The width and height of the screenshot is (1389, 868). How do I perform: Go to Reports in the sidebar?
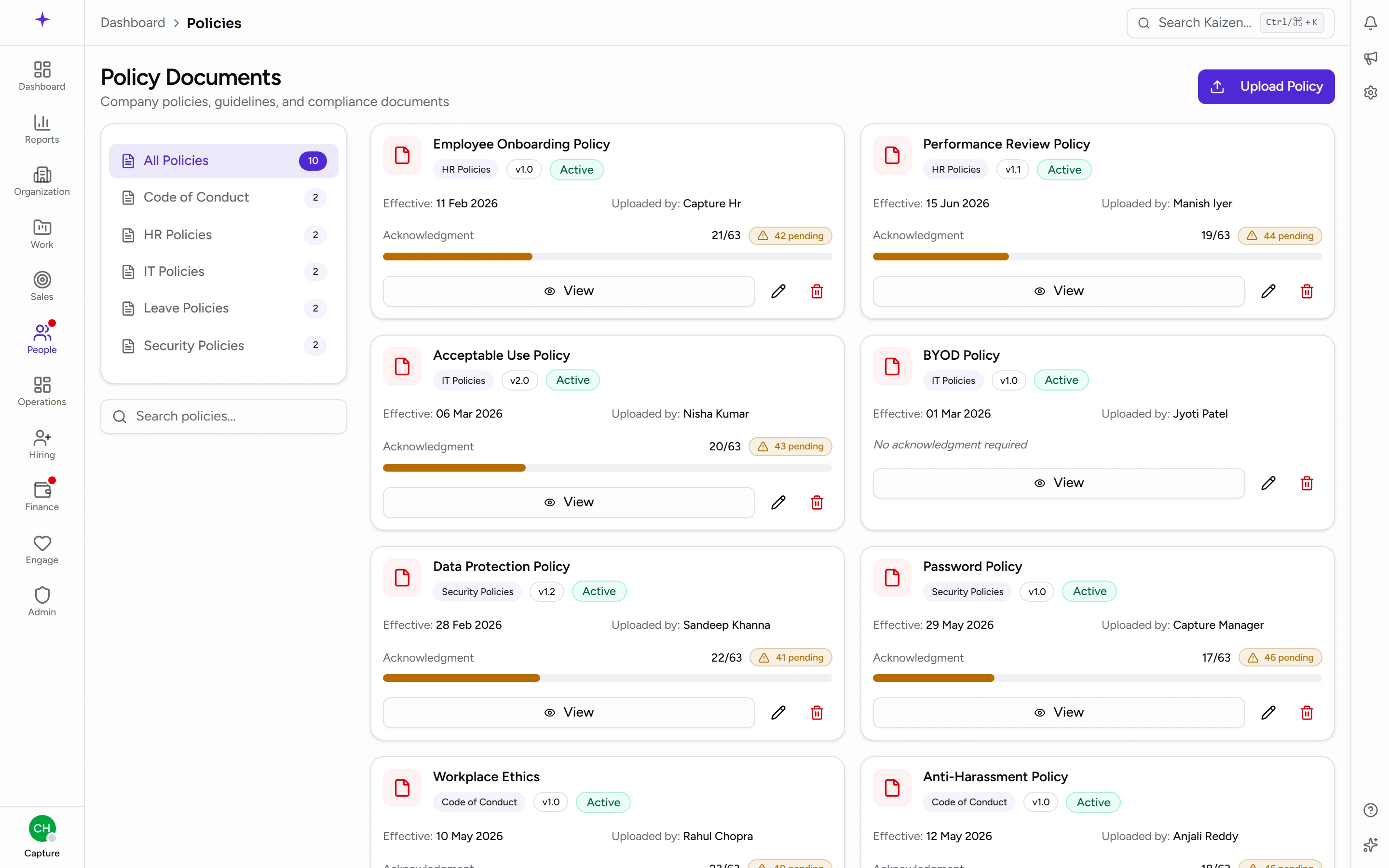point(42,129)
